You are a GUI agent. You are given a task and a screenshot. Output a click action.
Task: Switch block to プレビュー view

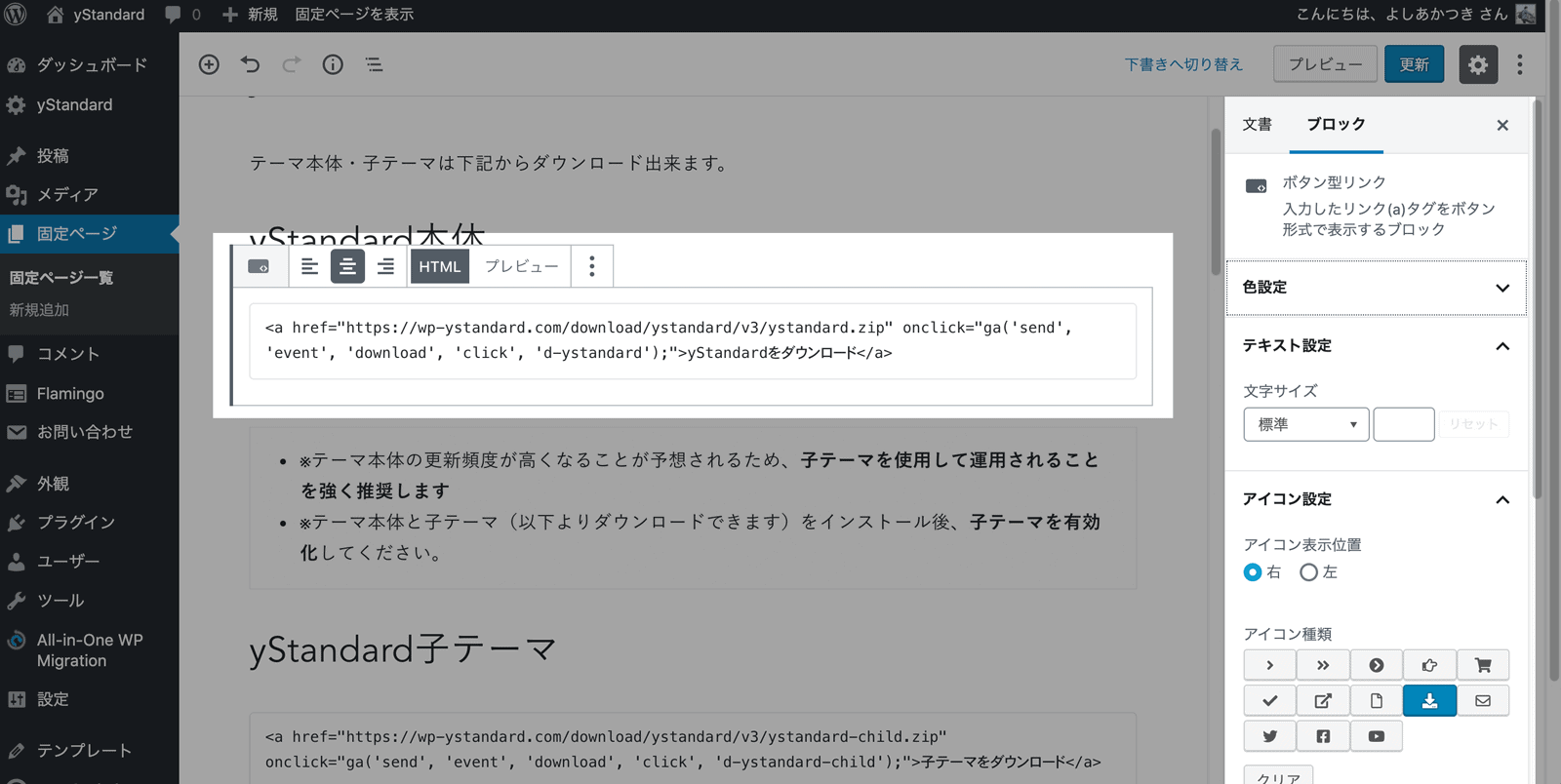(x=521, y=266)
